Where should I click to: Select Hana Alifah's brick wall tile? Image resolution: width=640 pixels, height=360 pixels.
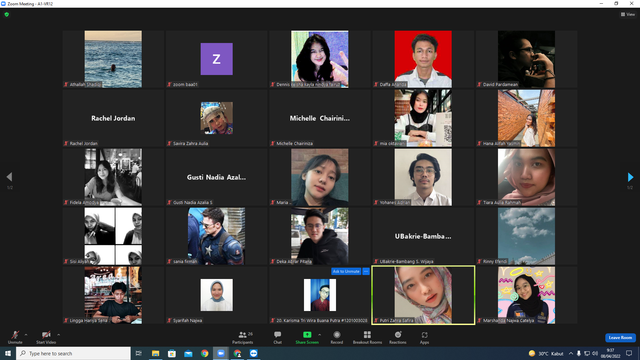pyautogui.click(x=527, y=118)
